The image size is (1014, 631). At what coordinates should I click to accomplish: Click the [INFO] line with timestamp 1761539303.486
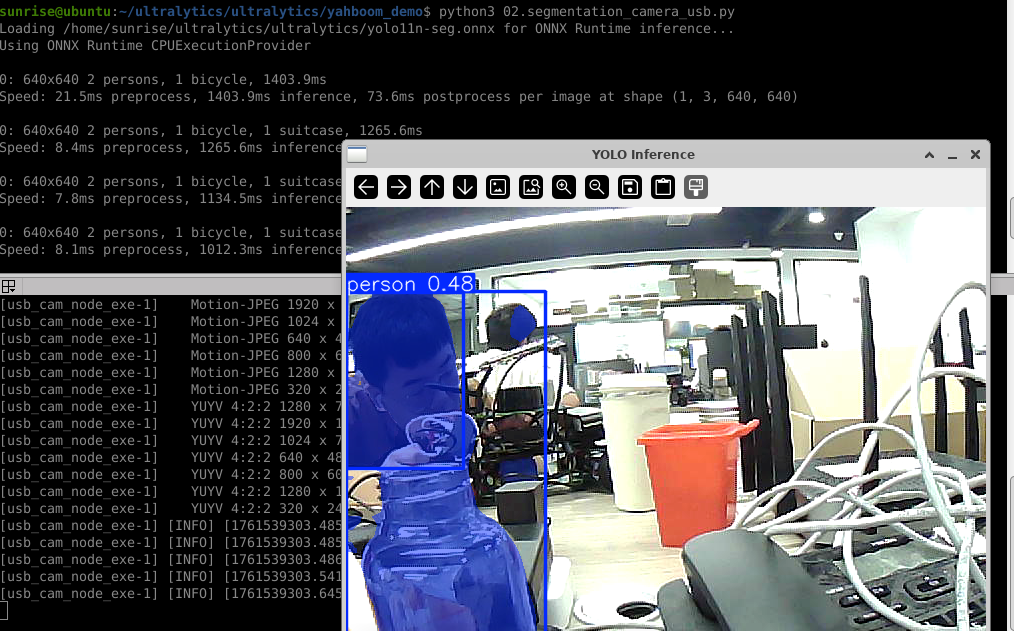pos(171,559)
